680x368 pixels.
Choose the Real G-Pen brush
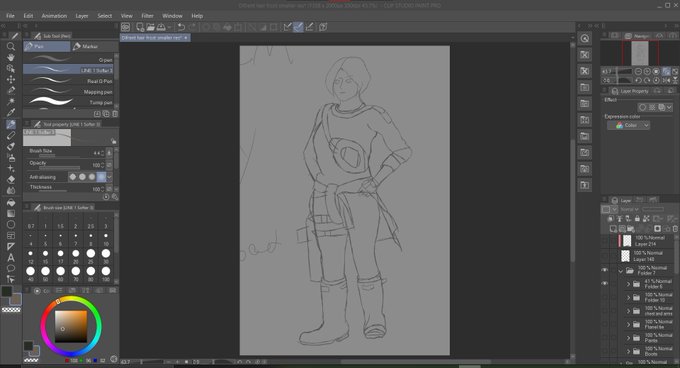tap(69, 81)
